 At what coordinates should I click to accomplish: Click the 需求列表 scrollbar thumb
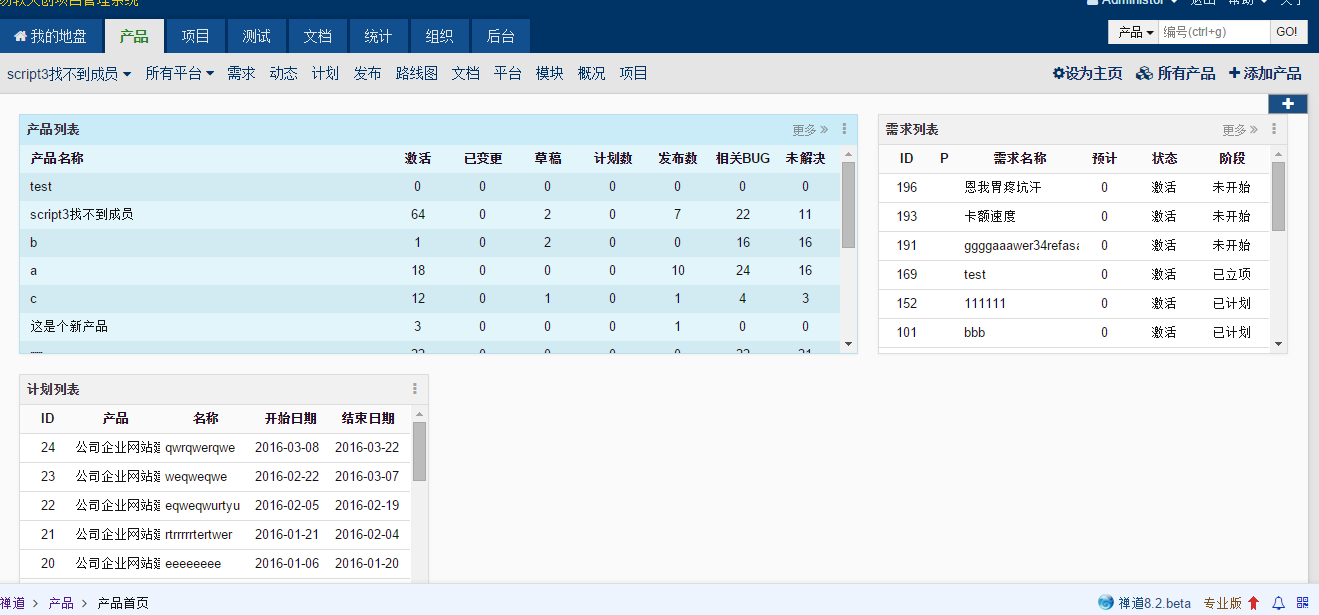tap(1278, 196)
